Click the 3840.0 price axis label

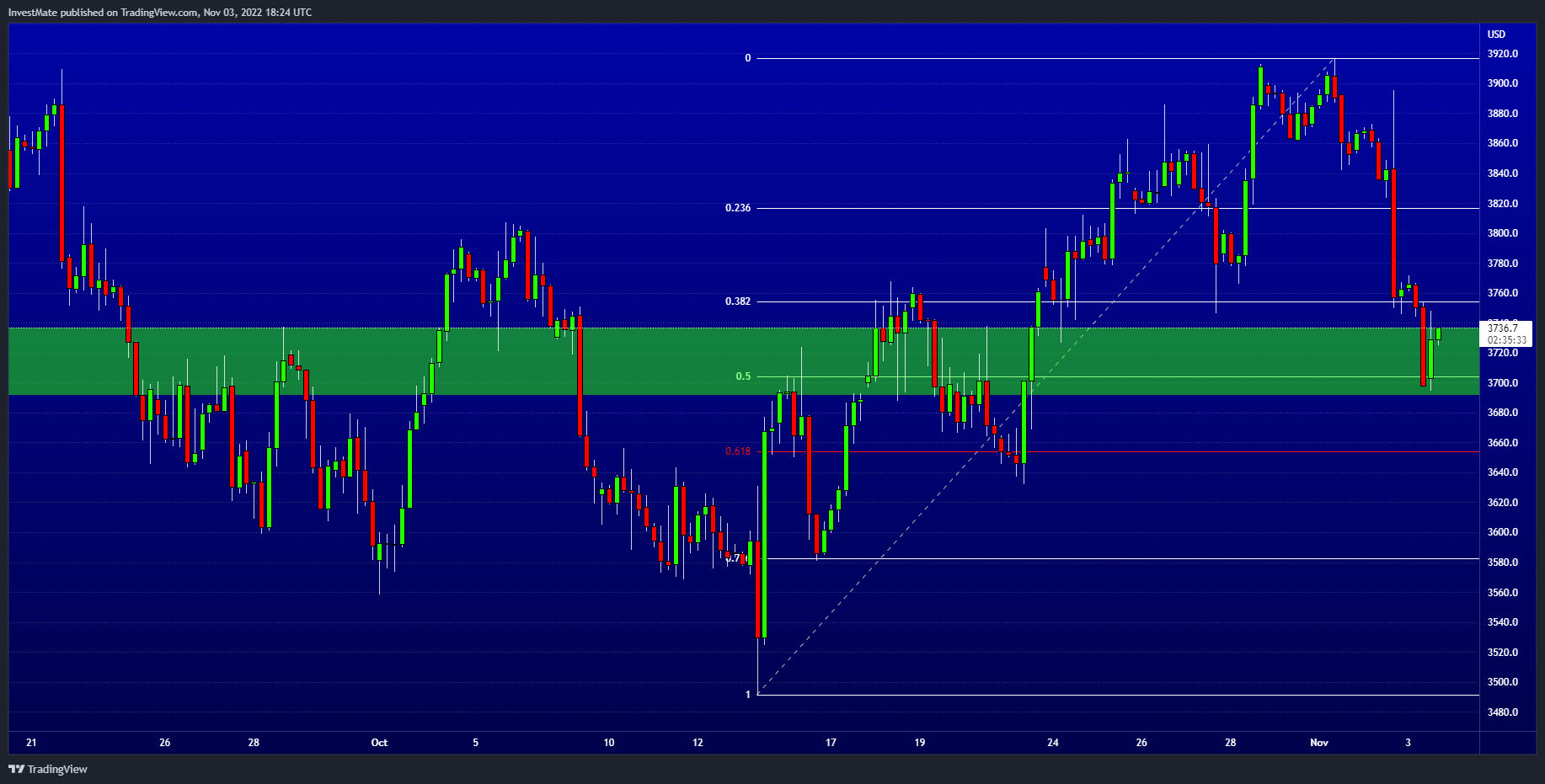click(x=1503, y=173)
